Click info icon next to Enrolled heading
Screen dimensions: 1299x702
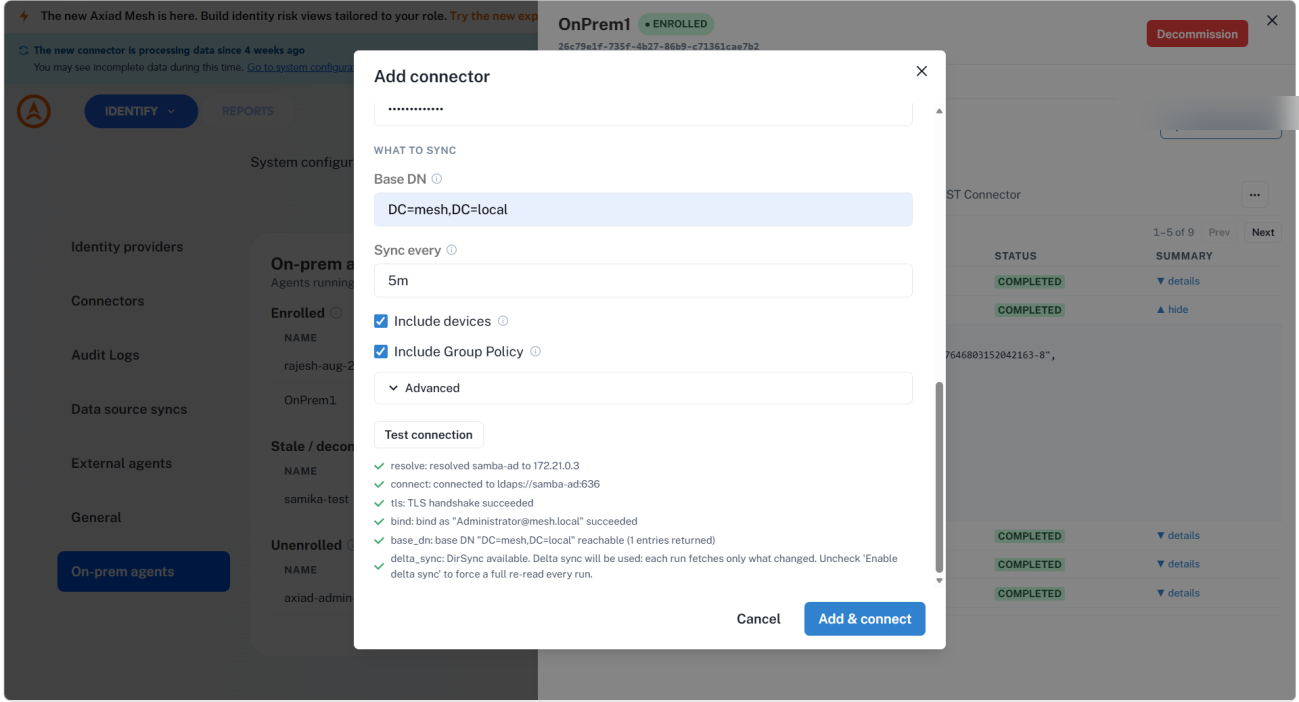(x=336, y=313)
